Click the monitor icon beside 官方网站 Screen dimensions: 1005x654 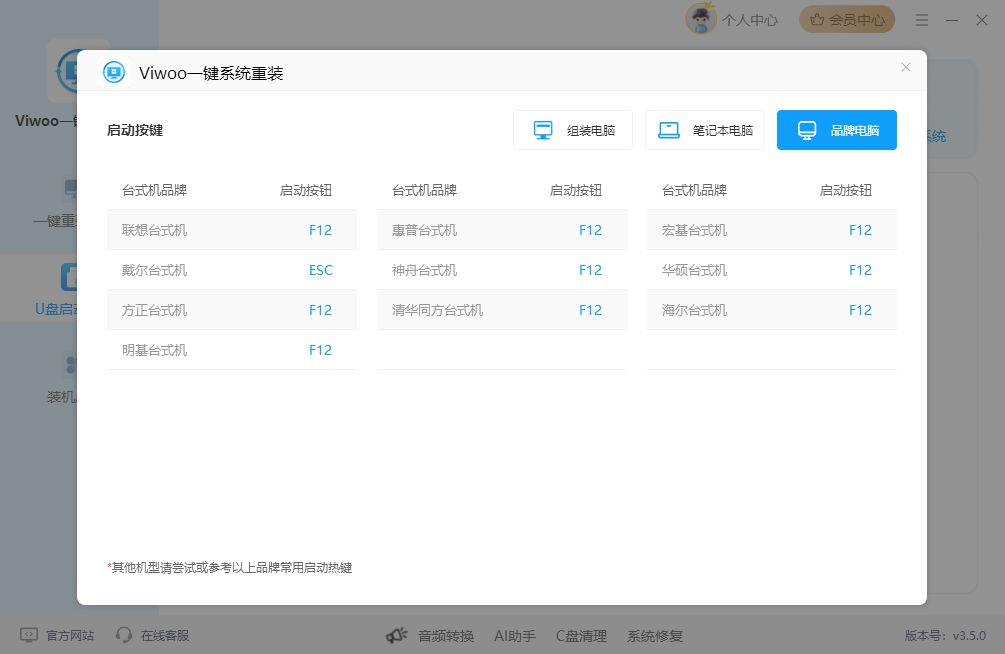(29, 635)
